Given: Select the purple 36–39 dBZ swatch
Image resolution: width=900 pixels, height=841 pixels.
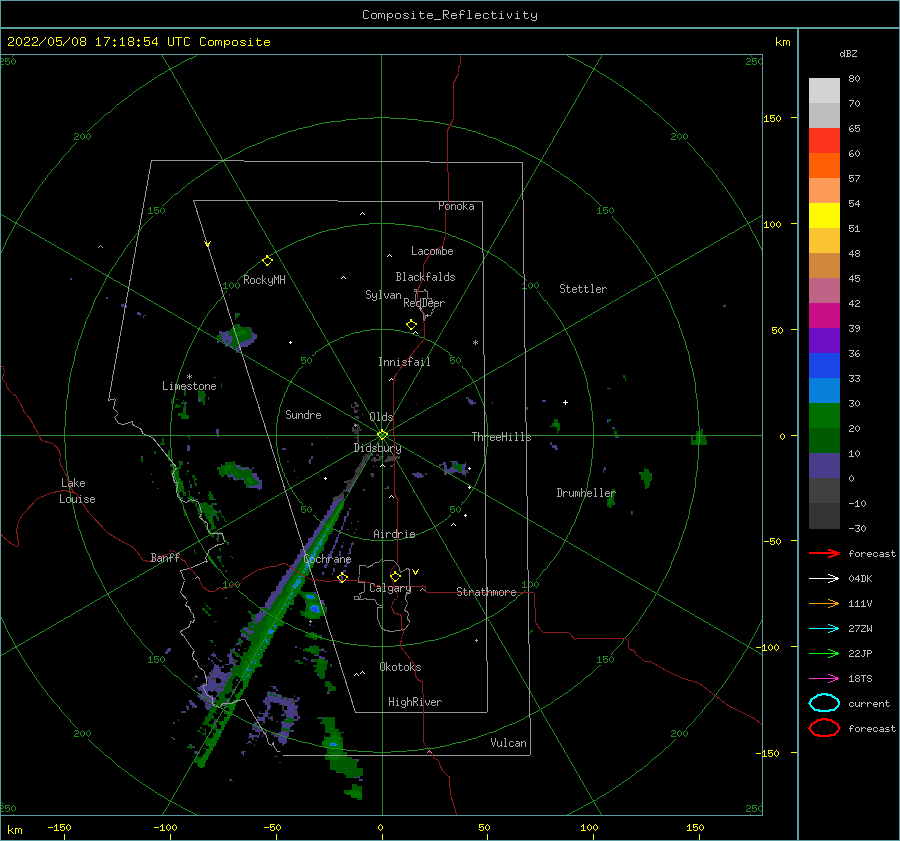Looking at the screenshot, I should 824,340.
